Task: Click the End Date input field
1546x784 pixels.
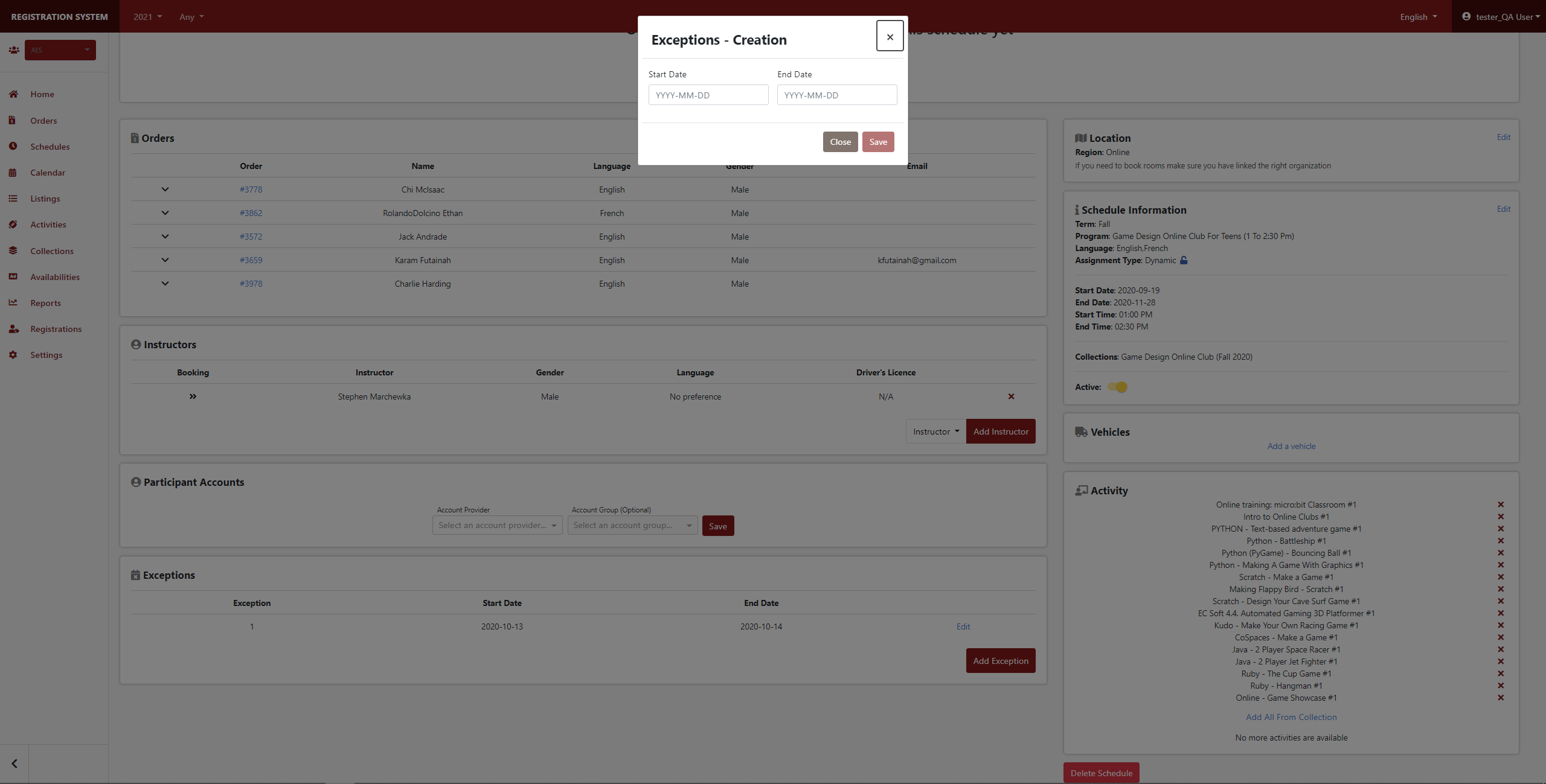Action: pyautogui.click(x=837, y=95)
